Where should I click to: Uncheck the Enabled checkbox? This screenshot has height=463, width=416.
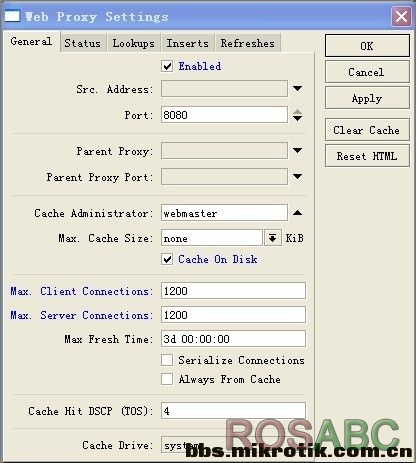point(167,66)
